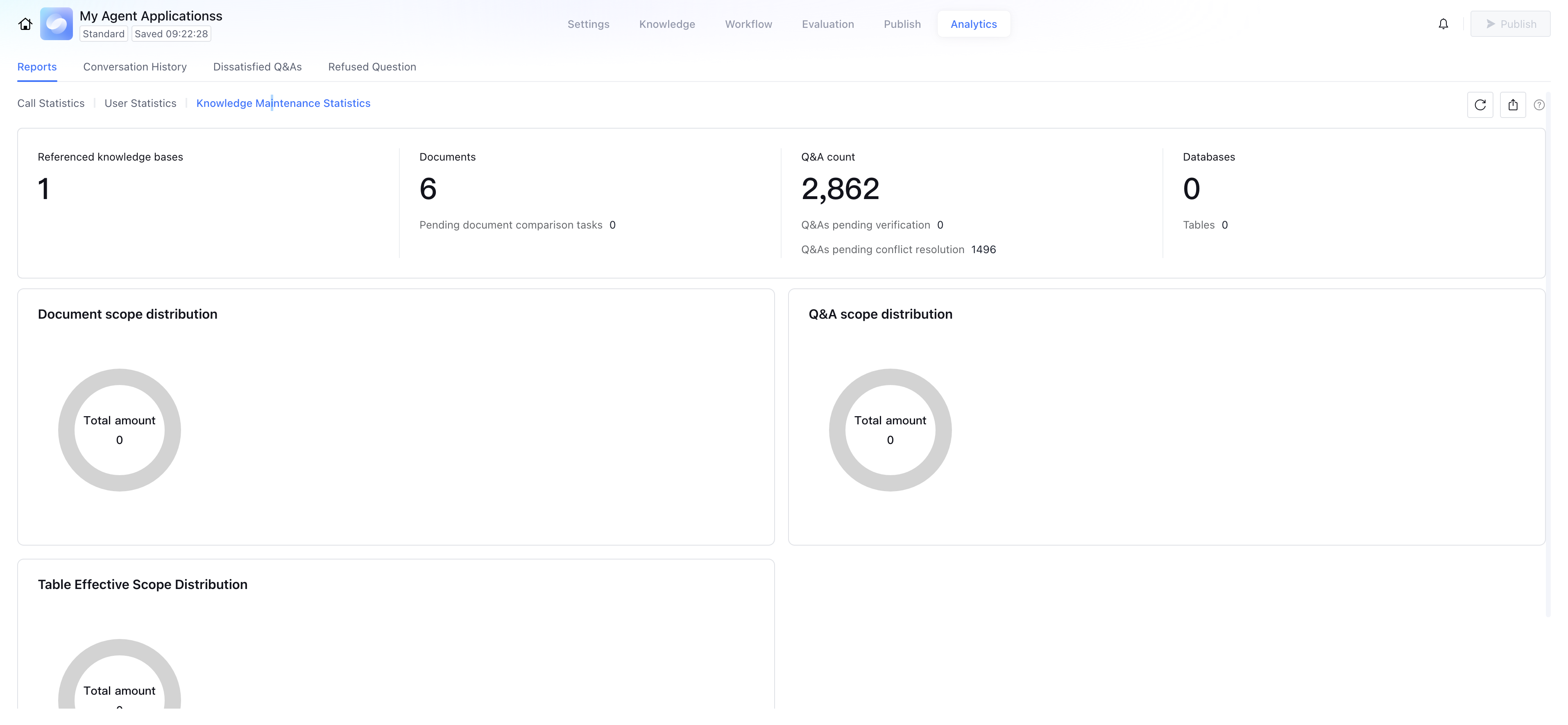Go to the Workflow tab
This screenshot has height=725, width=1568.
[x=748, y=24]
